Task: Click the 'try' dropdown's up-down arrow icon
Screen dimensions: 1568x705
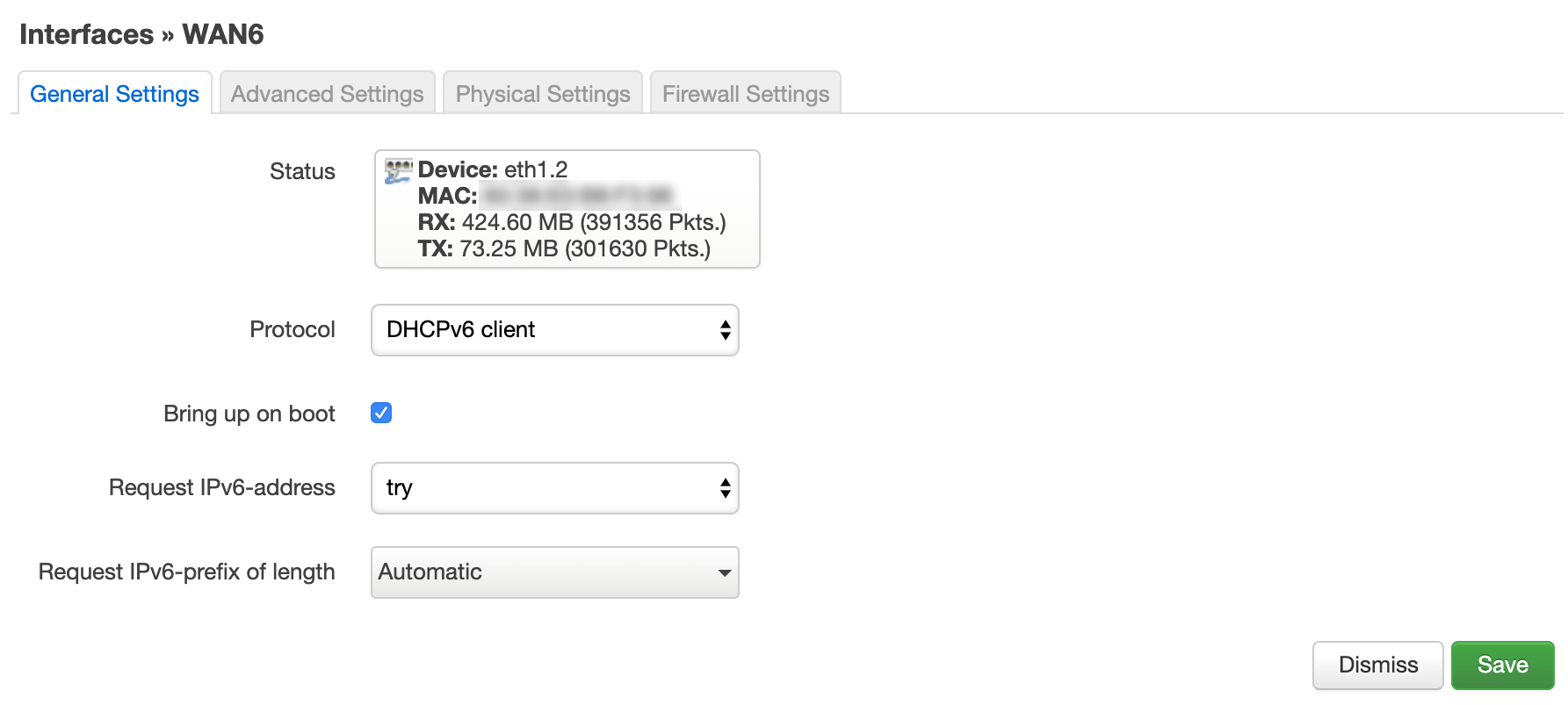Action: point(726,488)
